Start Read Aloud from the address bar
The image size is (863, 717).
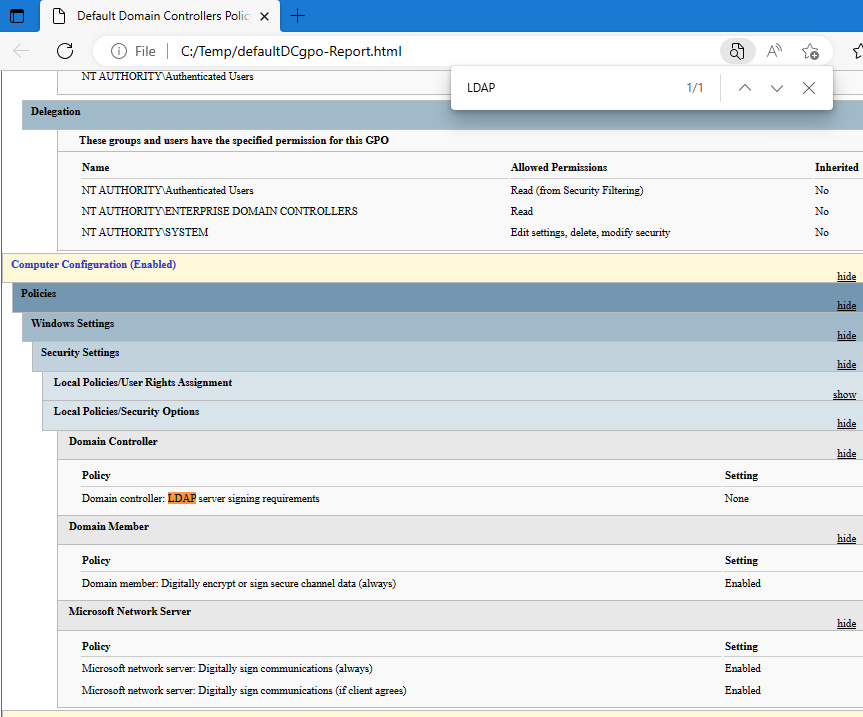click(774, 51)
